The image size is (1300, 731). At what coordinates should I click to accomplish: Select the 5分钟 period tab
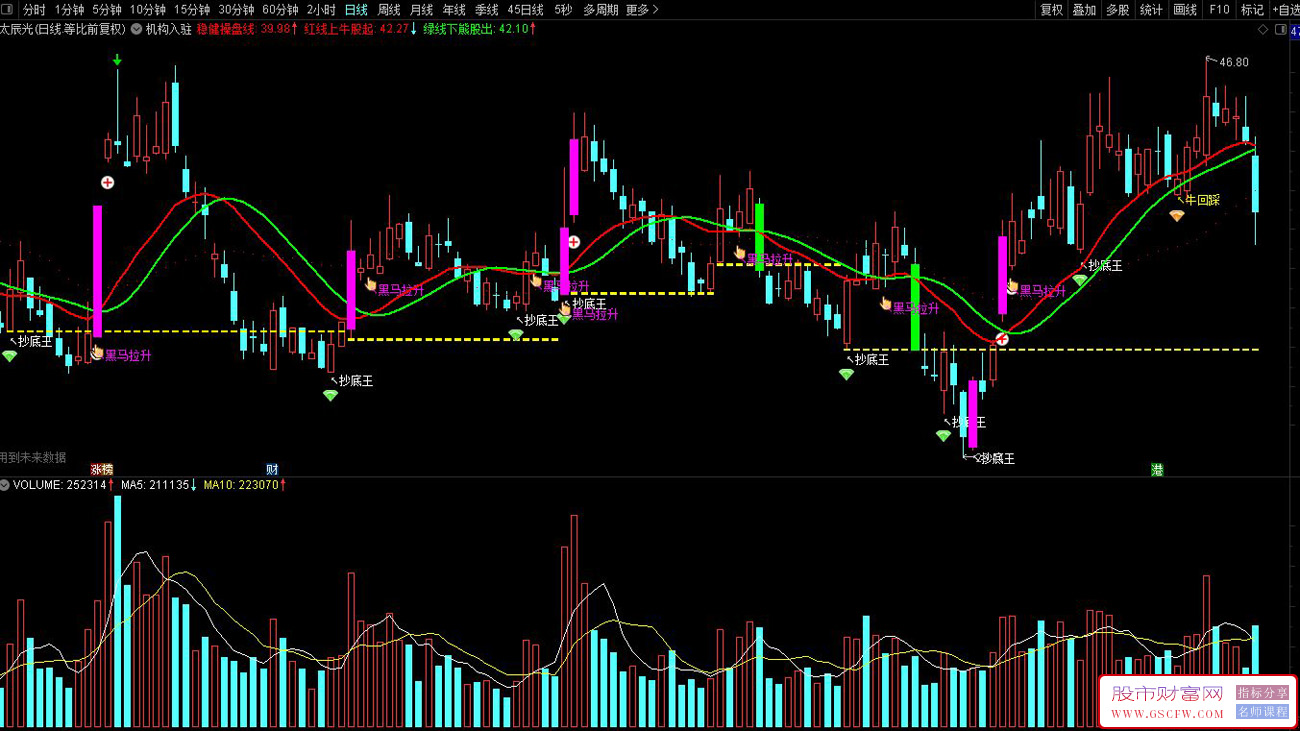[107, 10]
